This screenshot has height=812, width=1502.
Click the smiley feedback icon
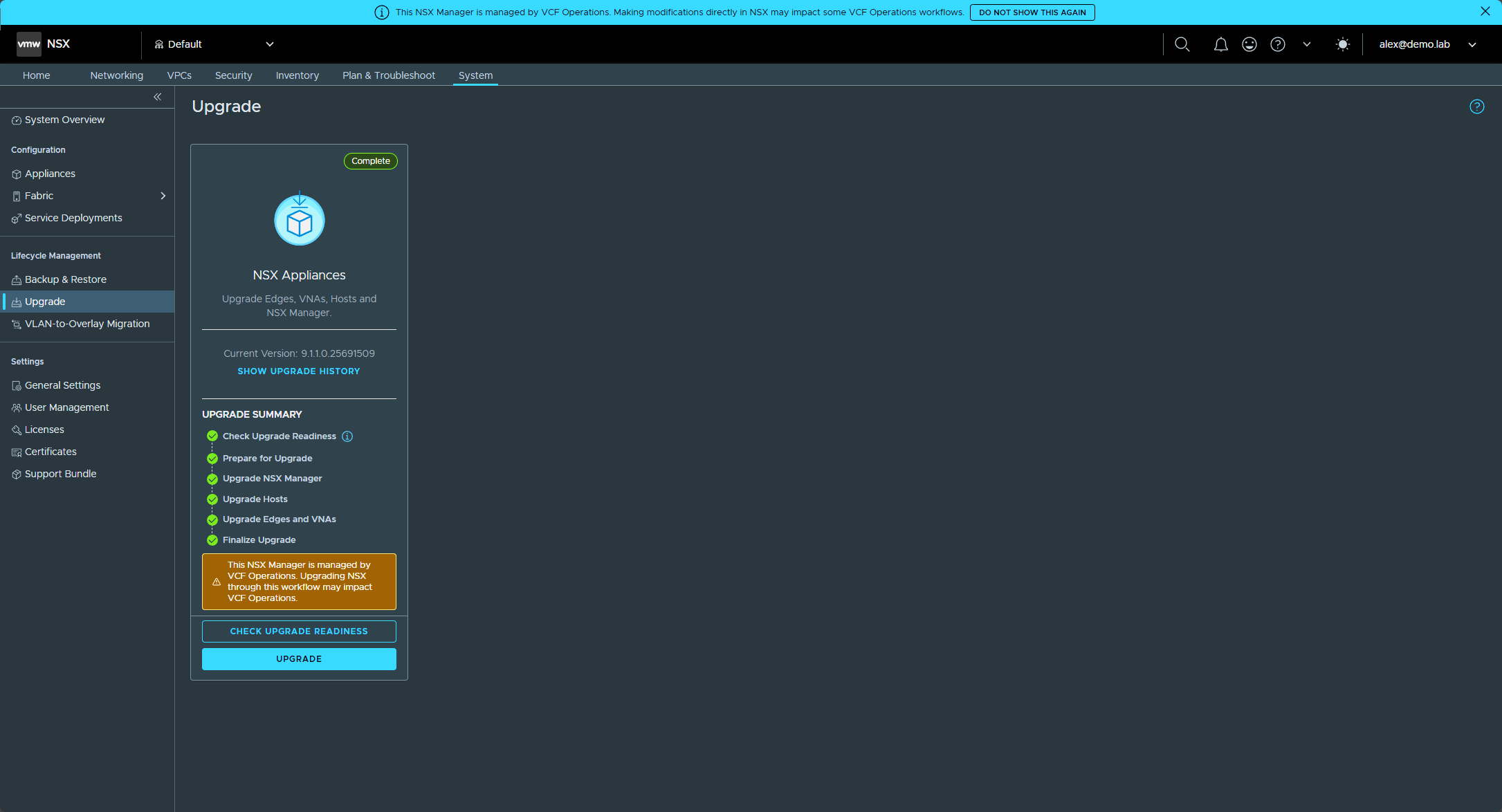point(1249,44)
